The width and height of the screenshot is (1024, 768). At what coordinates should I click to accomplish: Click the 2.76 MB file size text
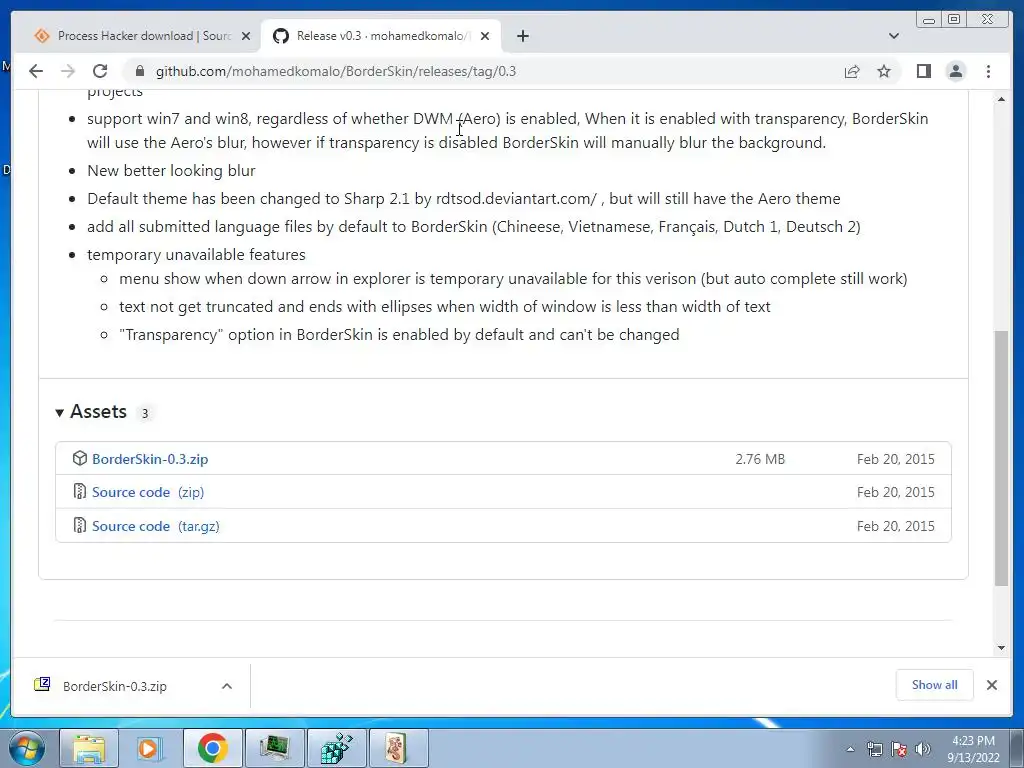click(760, 459)
